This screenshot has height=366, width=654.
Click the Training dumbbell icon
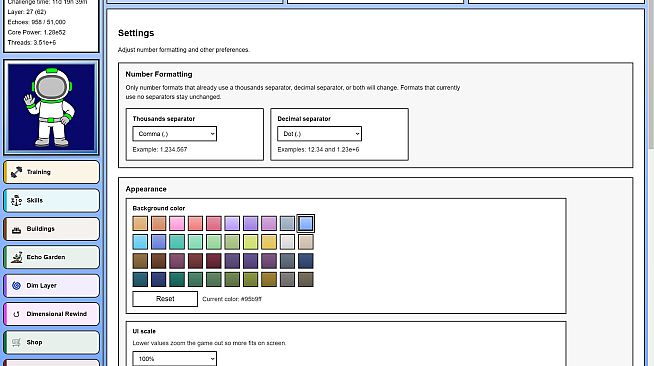coord(16,172)
